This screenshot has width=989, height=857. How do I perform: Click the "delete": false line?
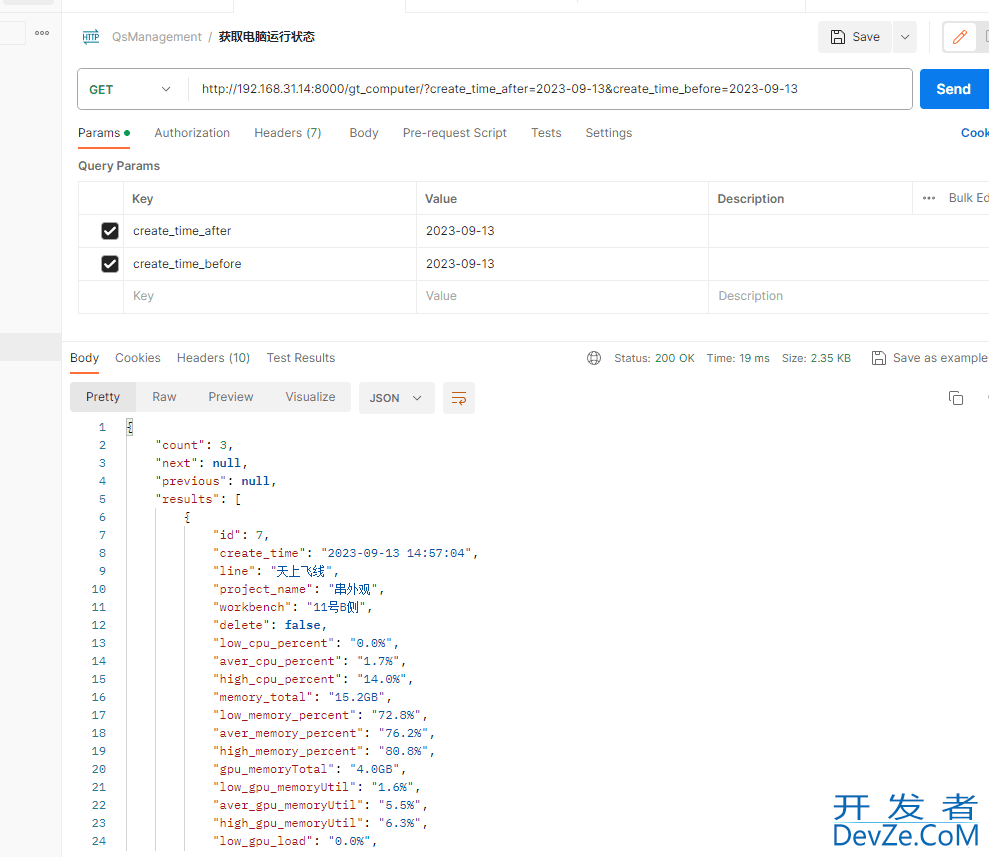coord(269,625)
